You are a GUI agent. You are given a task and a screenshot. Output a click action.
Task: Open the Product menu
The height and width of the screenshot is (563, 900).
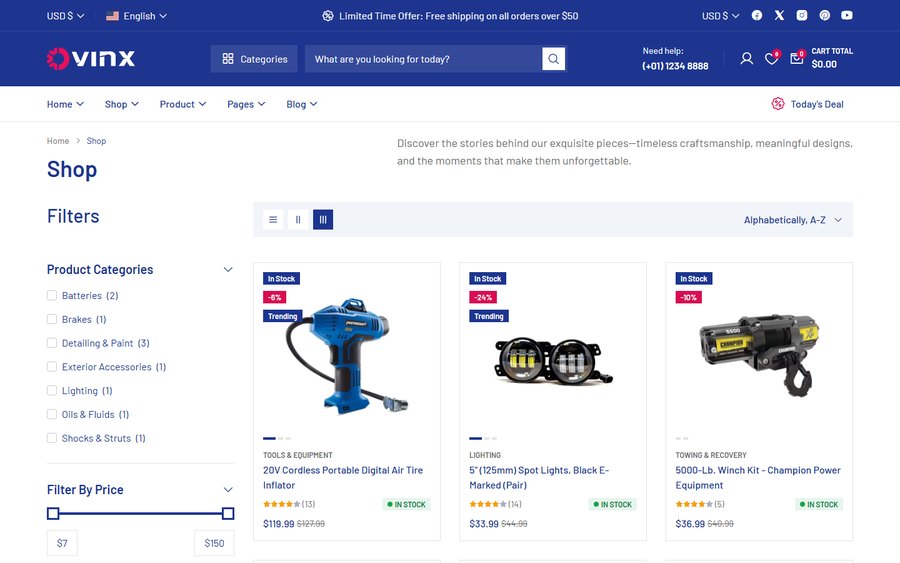click(x=183, y=104)
